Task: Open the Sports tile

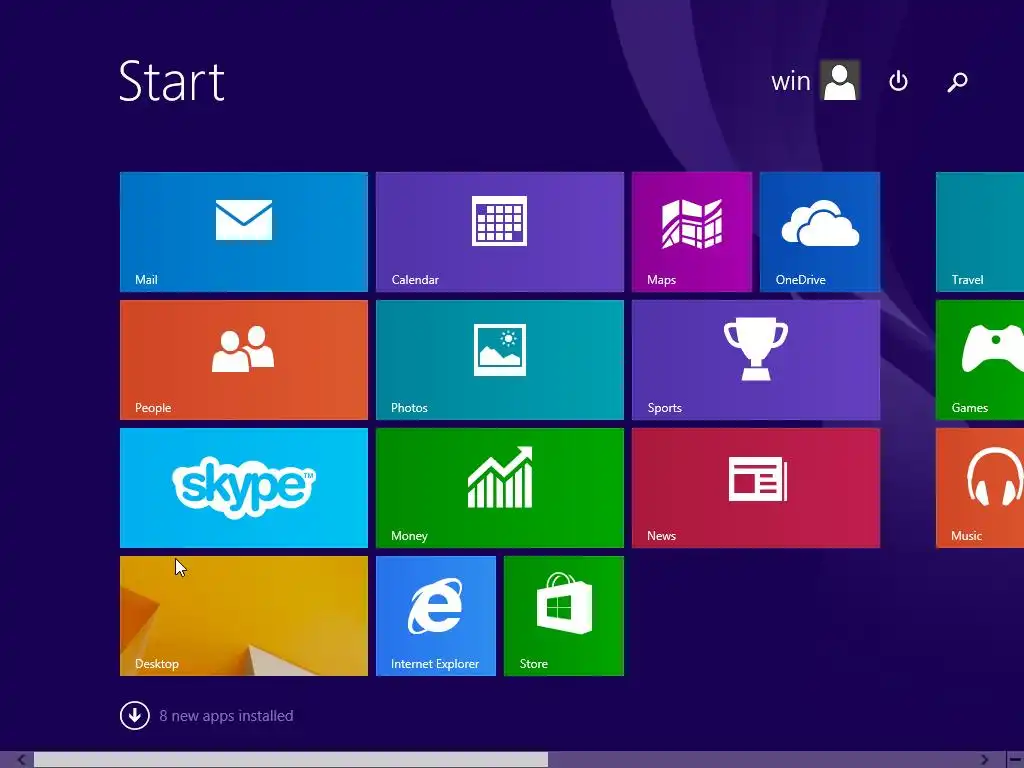Action: pyautogui.click(x=756, y=360)
